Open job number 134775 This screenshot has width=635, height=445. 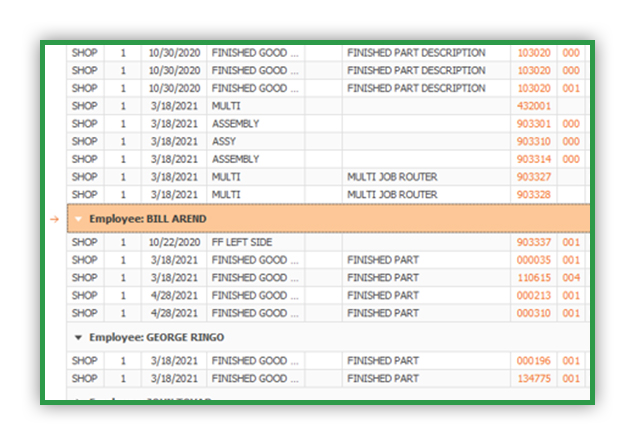(x=534, y=379)
